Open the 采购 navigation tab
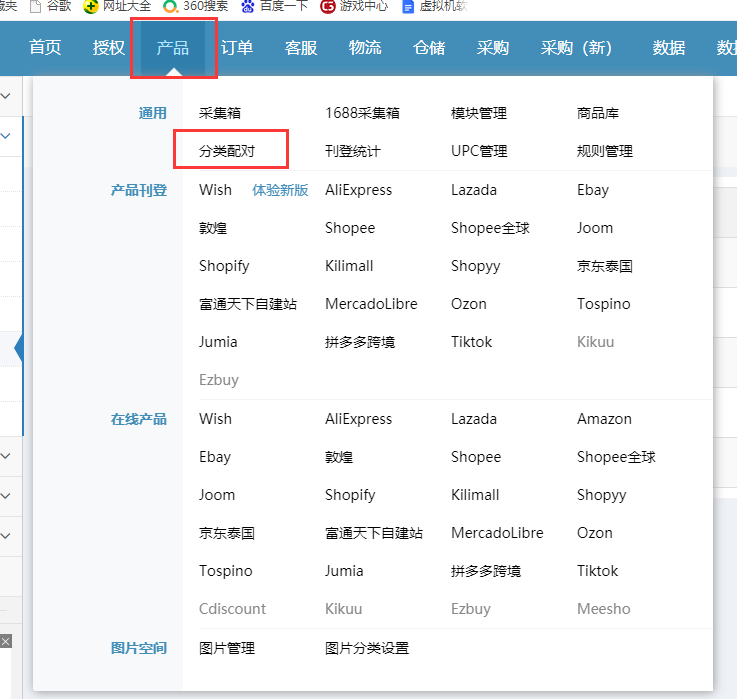The image size is (737, 699). (493, 47)
